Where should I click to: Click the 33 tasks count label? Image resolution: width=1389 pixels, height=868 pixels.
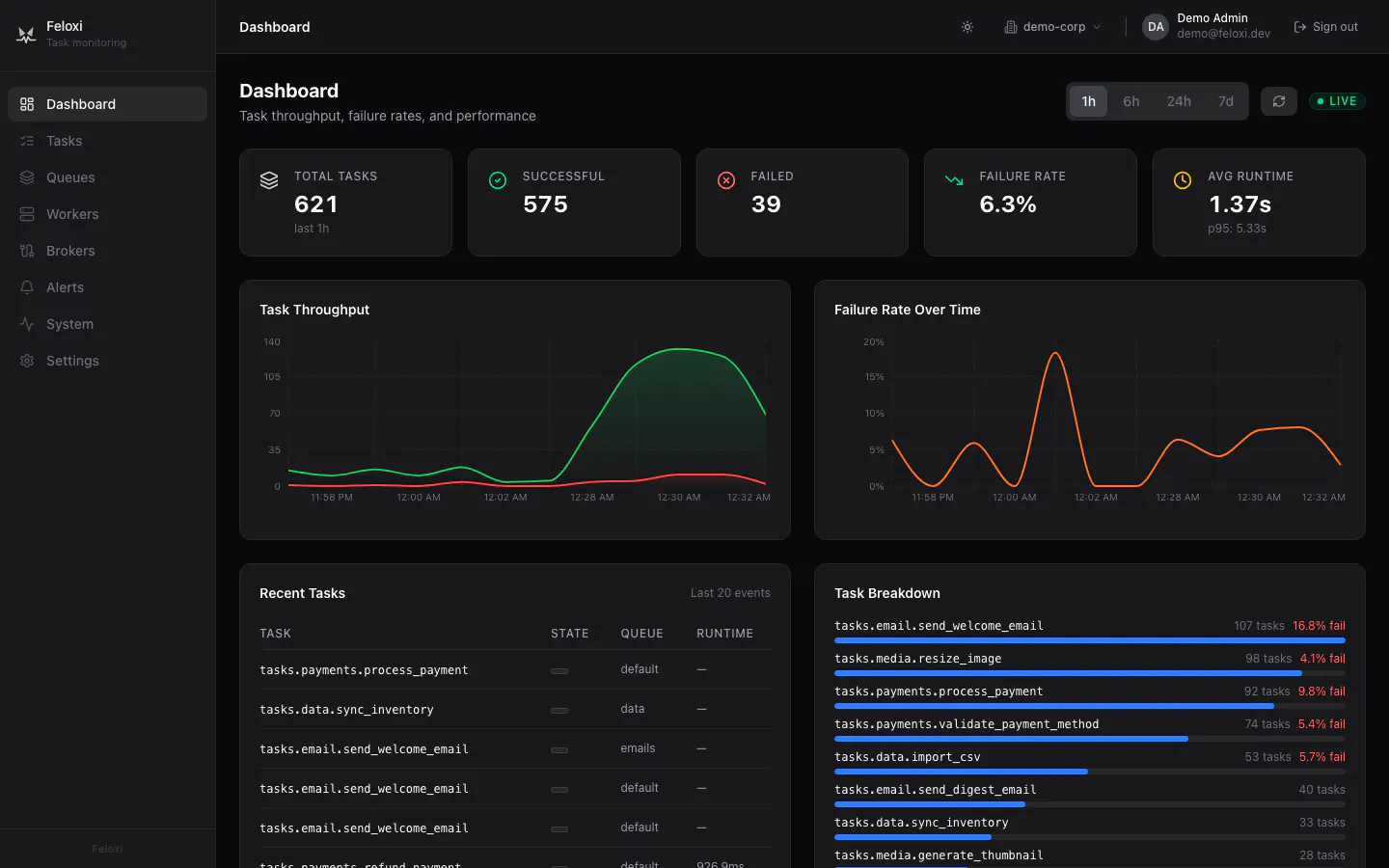pyautogui.click(x=1321, y=823)
